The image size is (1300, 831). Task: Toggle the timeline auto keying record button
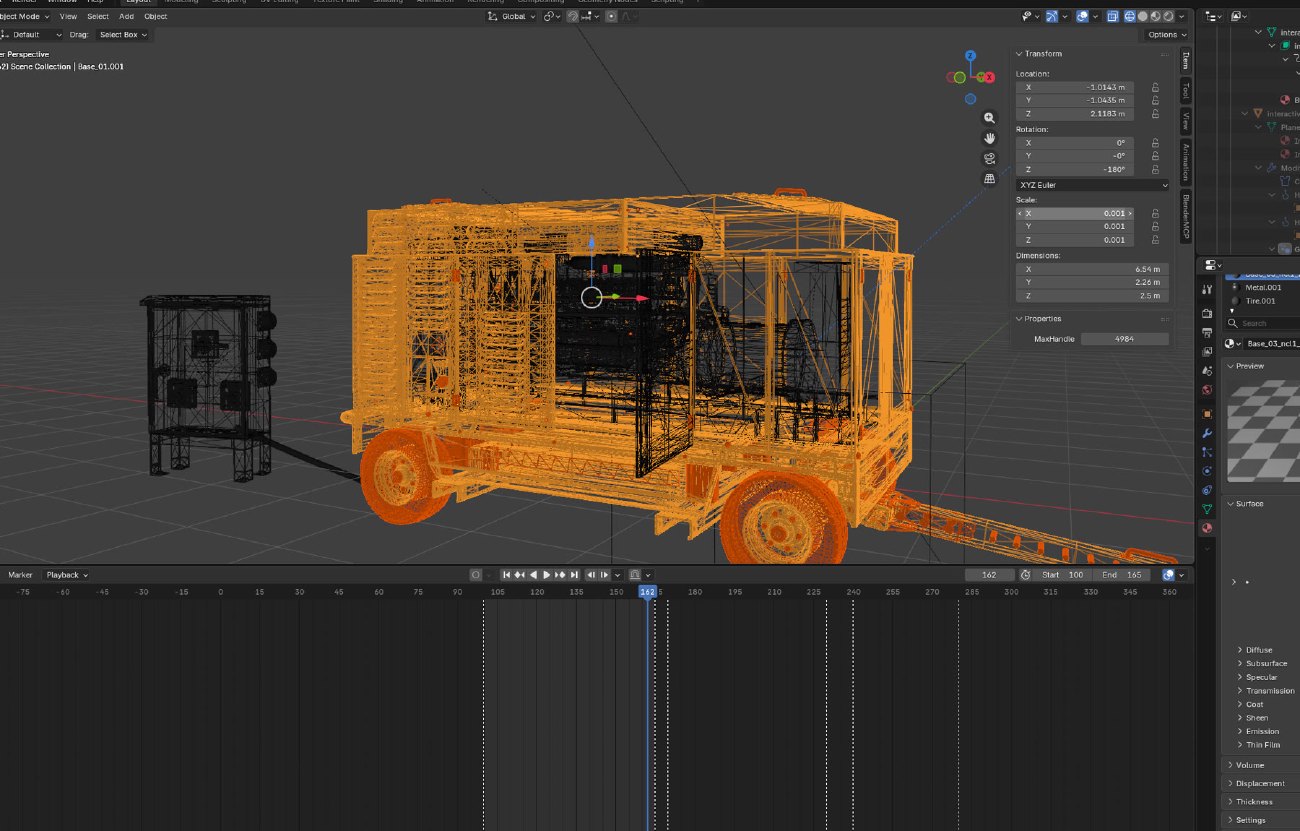(x=476, y=575)
